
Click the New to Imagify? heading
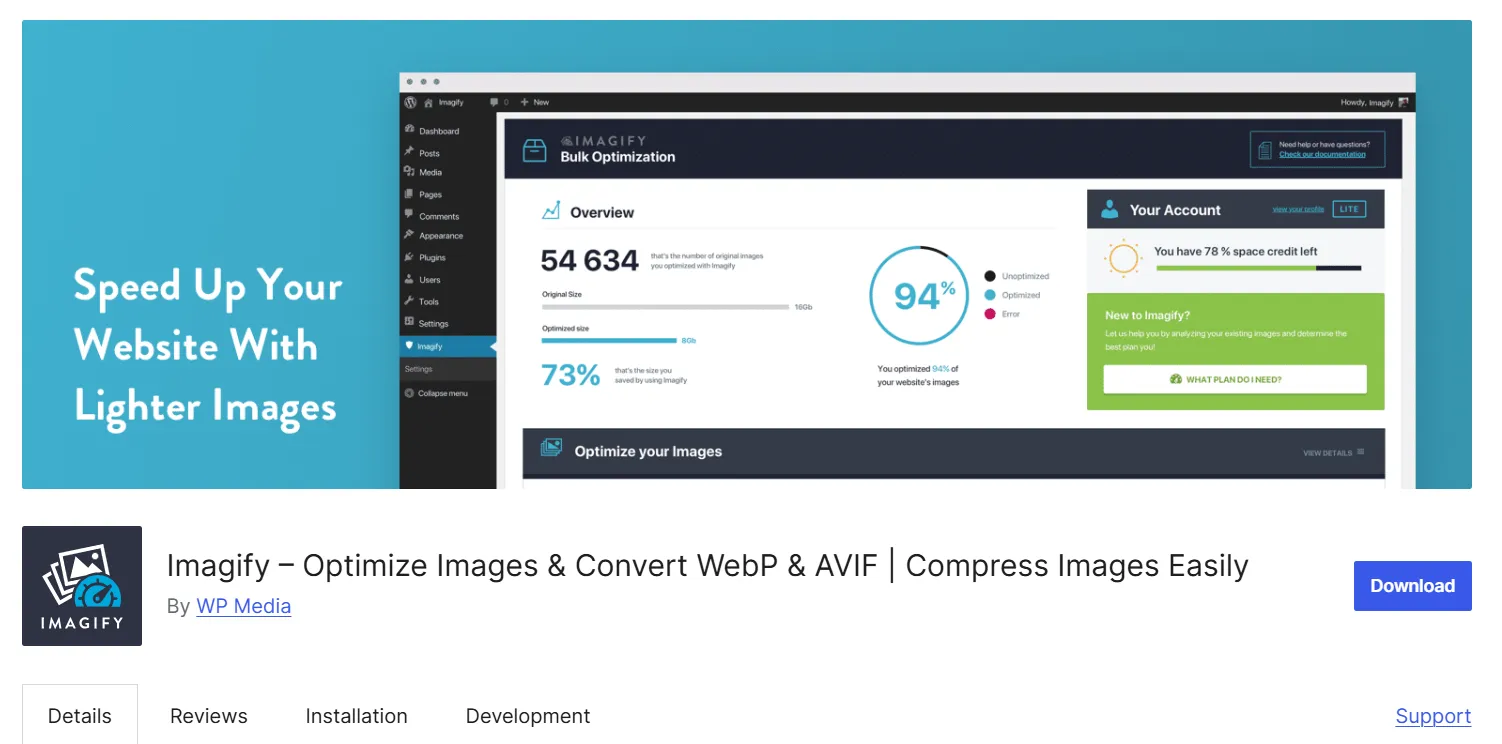pyautogui.click(x=1147, y=315)
